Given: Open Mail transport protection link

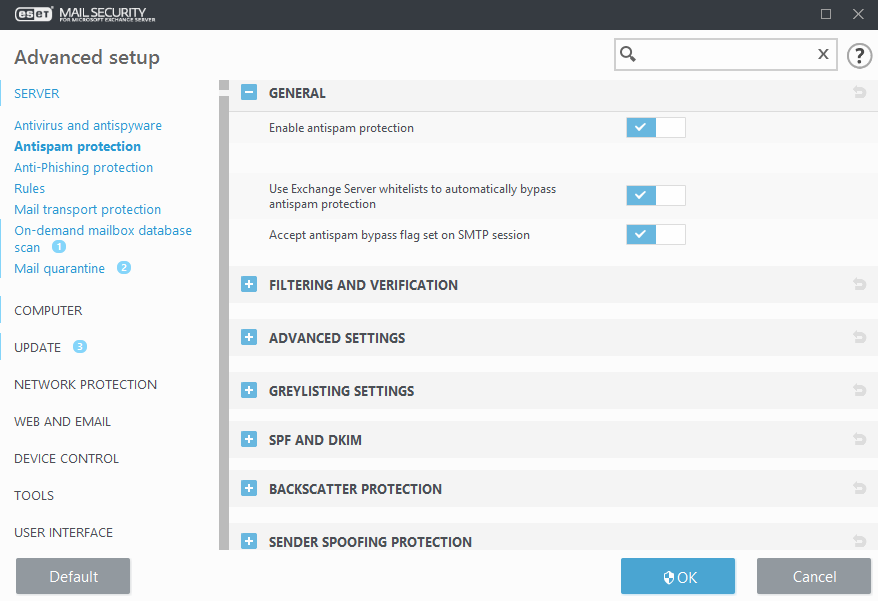Looking at the screenshot, I should point(87,209).
